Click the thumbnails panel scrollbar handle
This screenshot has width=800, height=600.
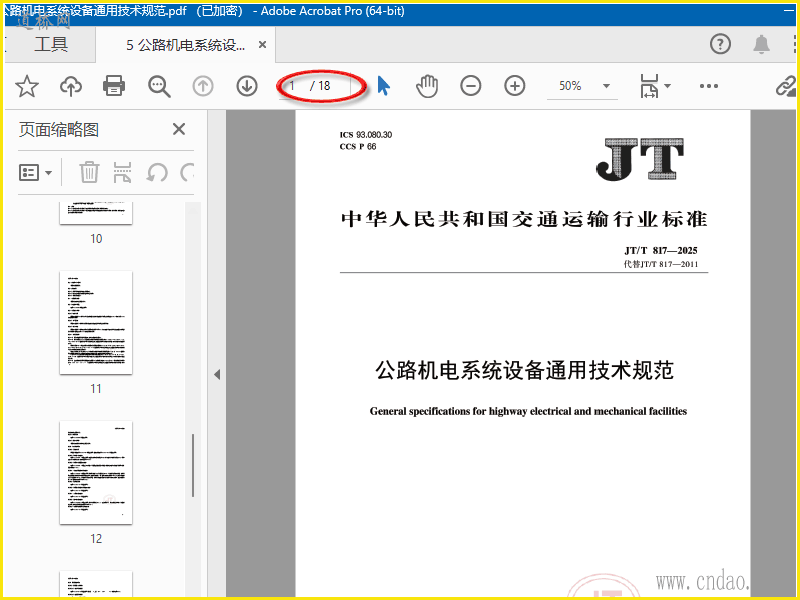(193, 465)
